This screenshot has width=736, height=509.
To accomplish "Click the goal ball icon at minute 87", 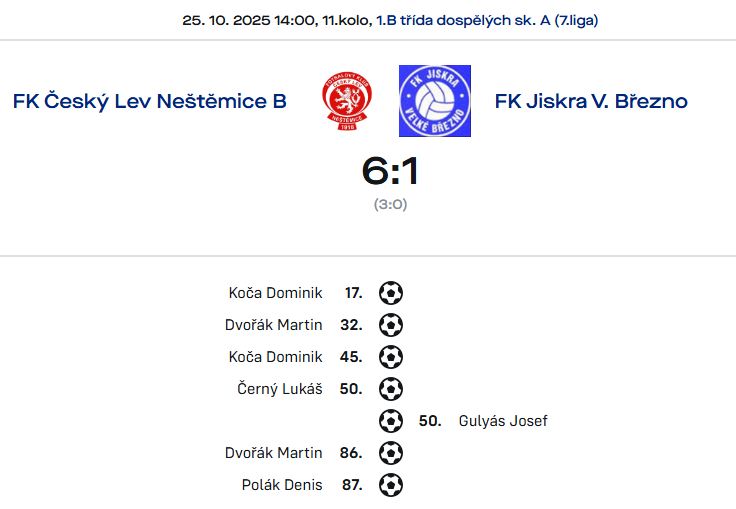I will (391, 485).
